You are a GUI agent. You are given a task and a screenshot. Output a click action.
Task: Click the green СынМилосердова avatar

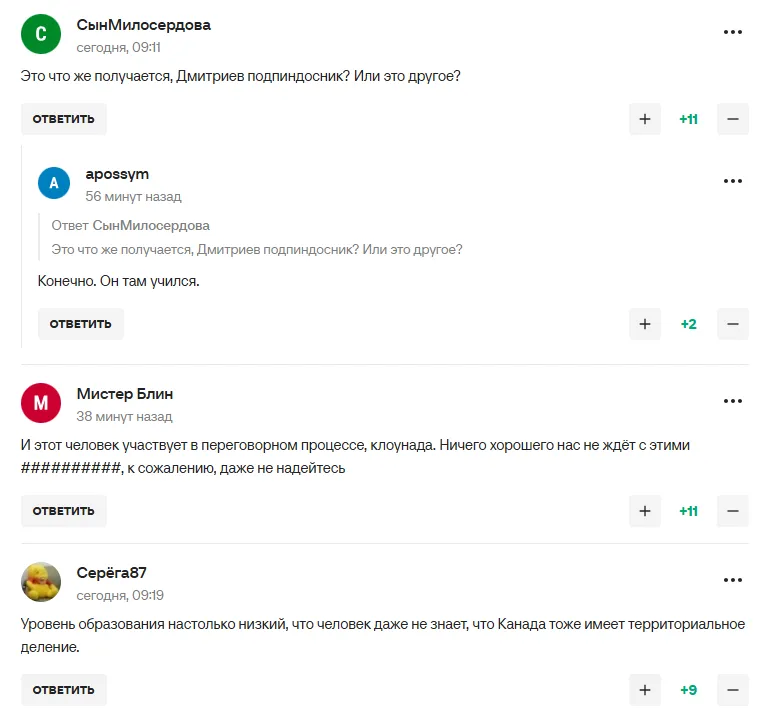point(41,33)
